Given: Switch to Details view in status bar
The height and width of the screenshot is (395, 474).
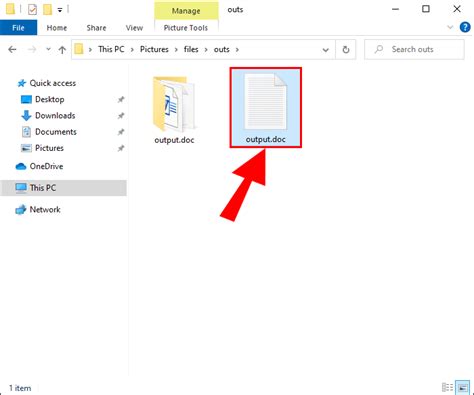Looking at the screenshot, I should pyautogui.click(x=447, y=387).
